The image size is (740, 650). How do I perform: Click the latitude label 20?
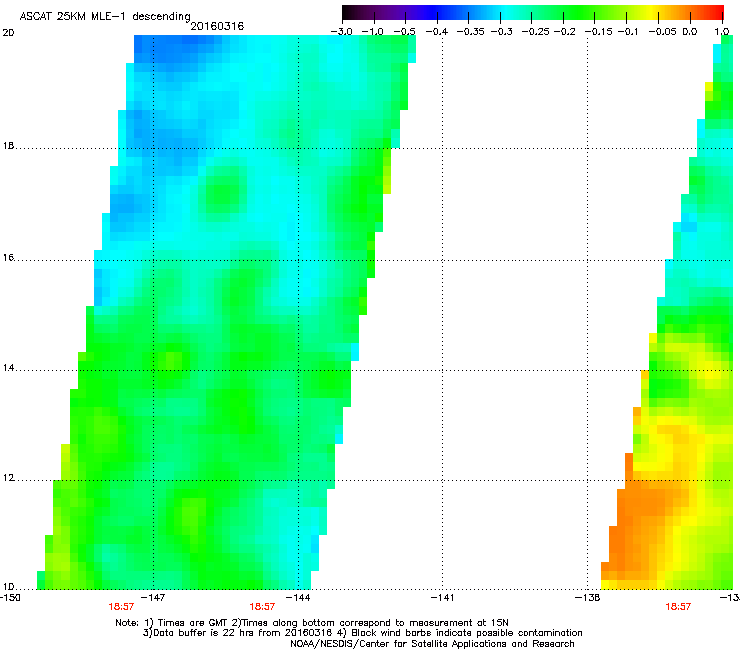click(x=8, y=33)
